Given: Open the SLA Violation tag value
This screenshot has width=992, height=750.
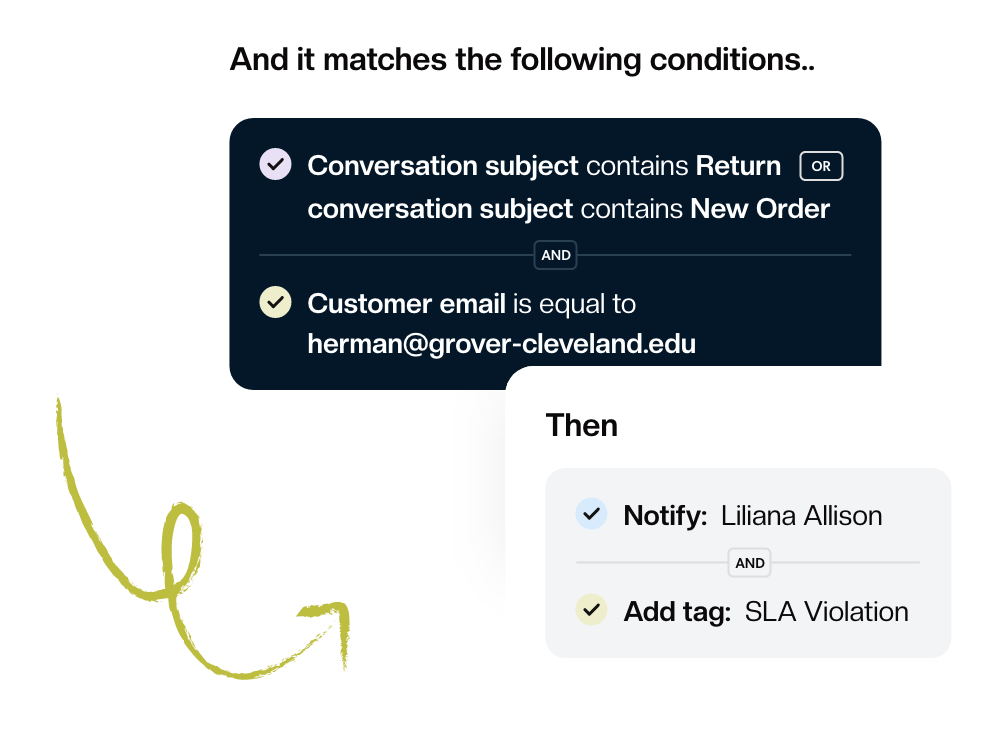Looking at the screenshot, I should point(826,612).
